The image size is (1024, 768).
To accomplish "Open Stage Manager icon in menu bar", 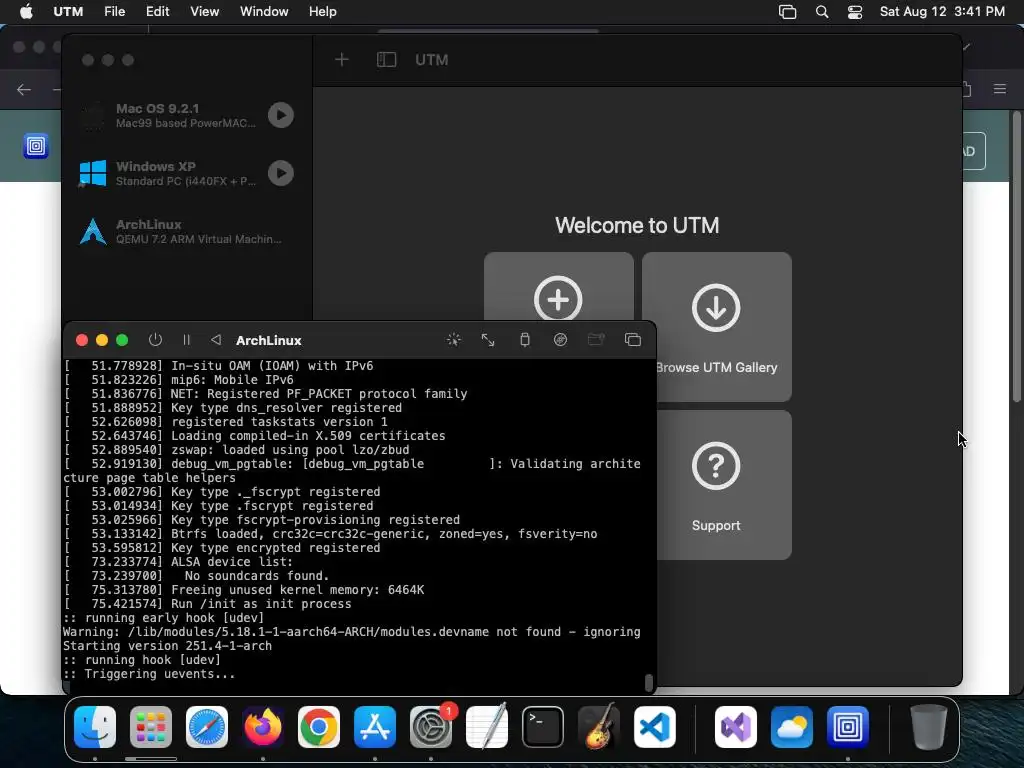I will [x=788, y=12].
